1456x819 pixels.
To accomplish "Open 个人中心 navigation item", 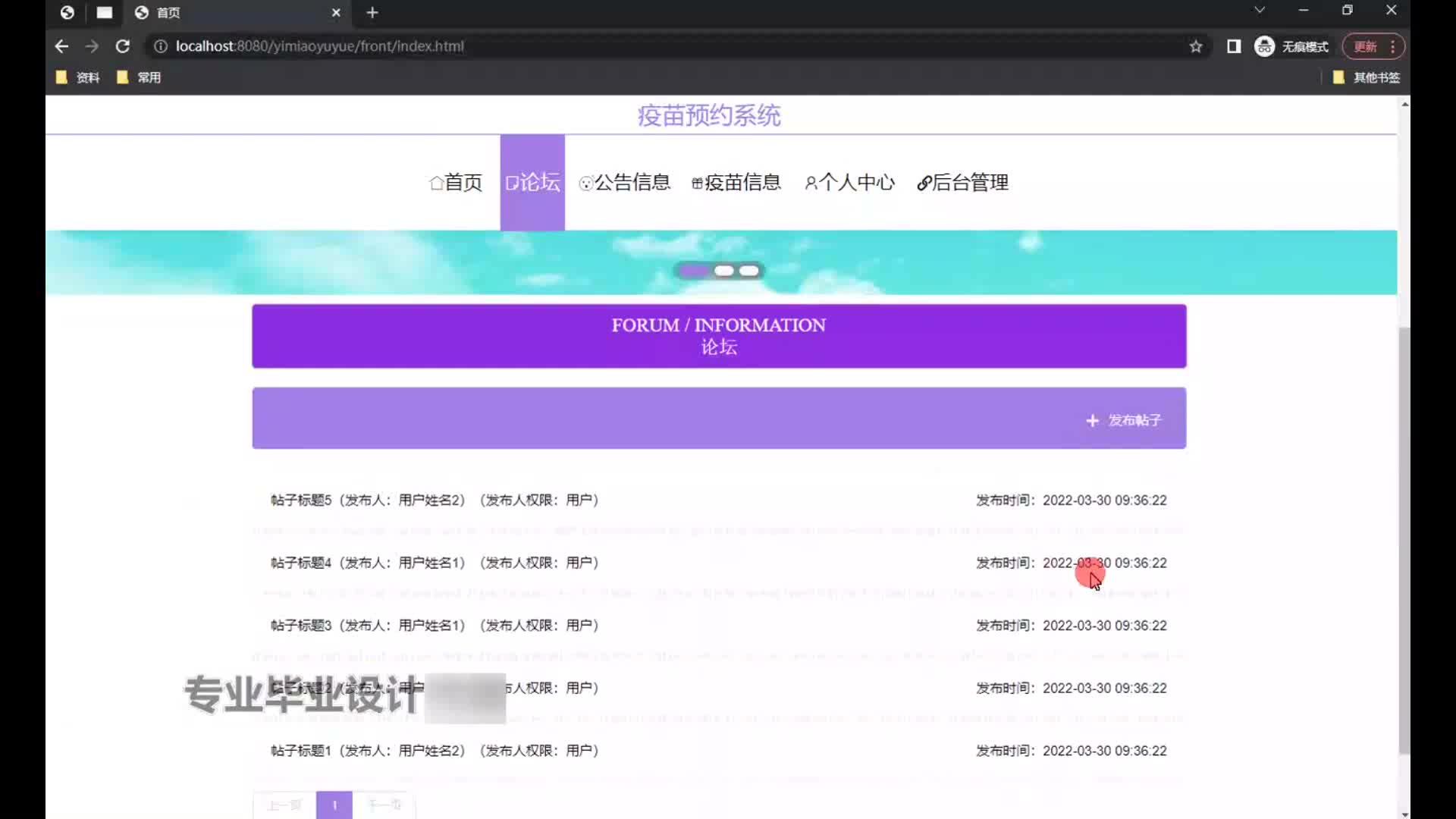I will [849, 183].
